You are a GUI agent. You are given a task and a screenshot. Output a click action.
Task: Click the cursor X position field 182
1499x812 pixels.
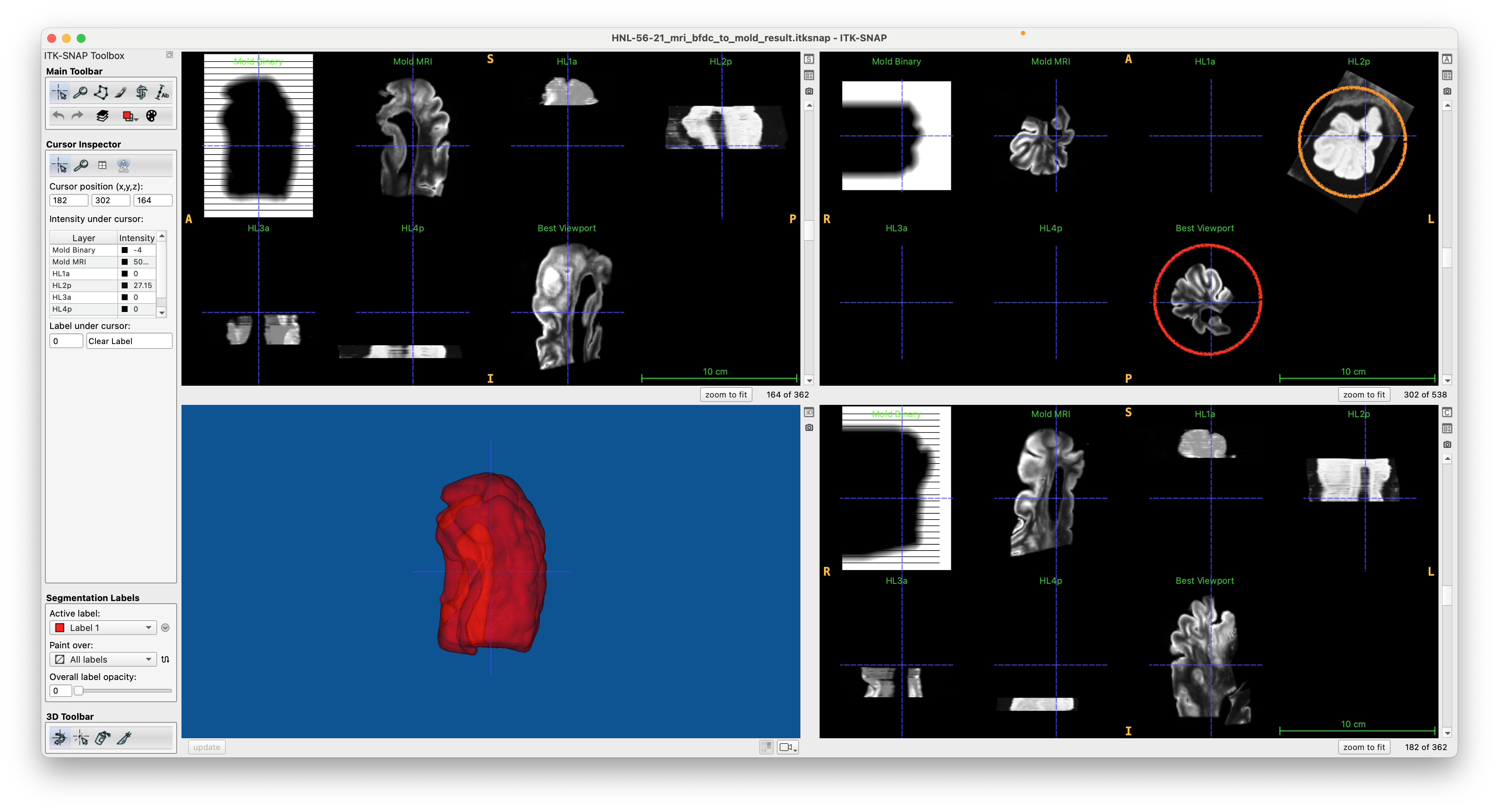pyautogui.click(x=69, y=200)
